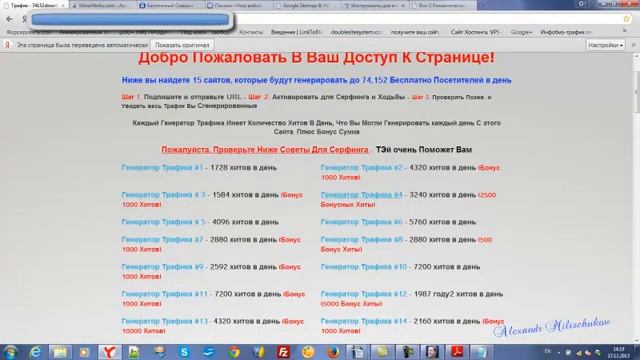Image resolution: width=640 pixels, height=360 pixels.
Task: Open Генератор Трафика #13 link
Action: (164, 321)
